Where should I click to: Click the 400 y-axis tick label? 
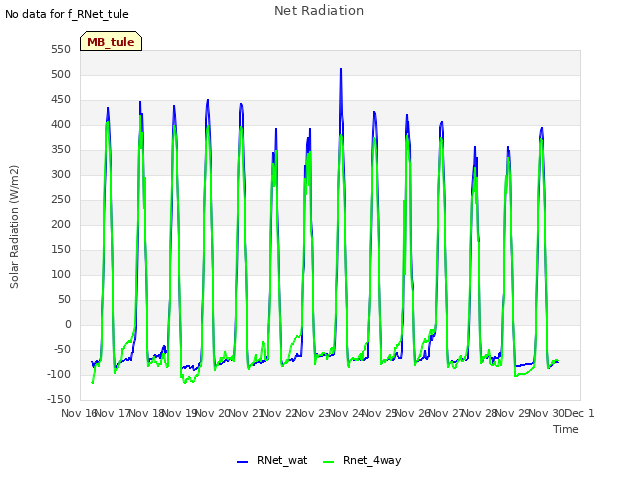[61, 124]
